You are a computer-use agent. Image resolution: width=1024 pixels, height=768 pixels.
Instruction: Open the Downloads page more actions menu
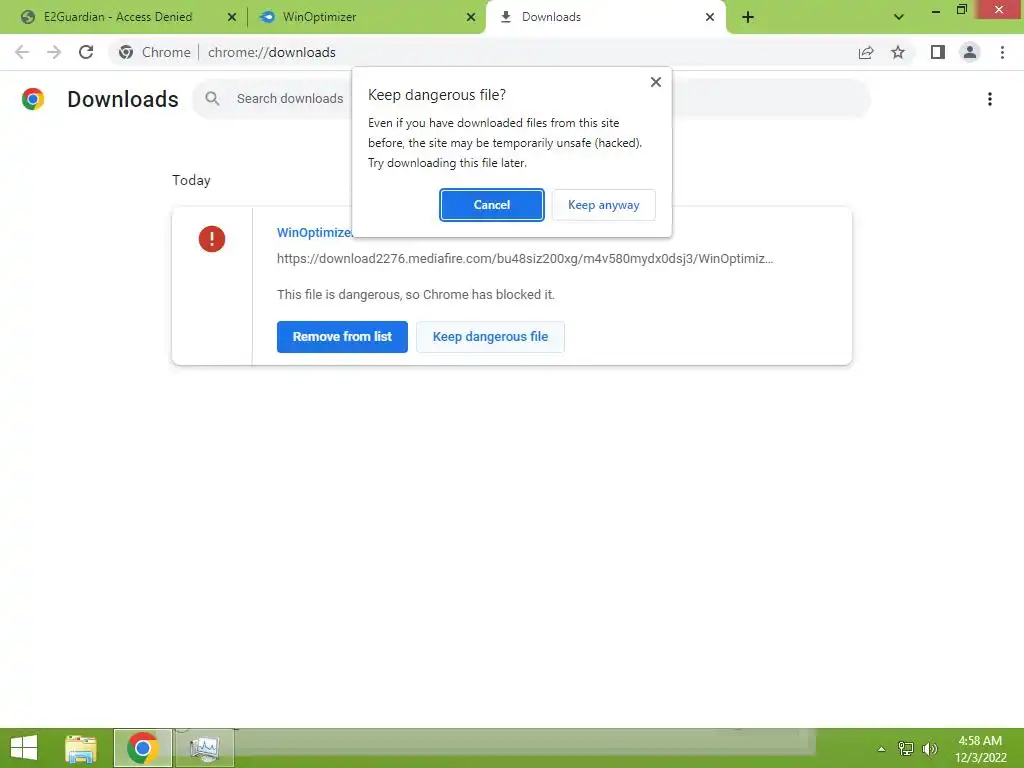click(x=990, y=99)
